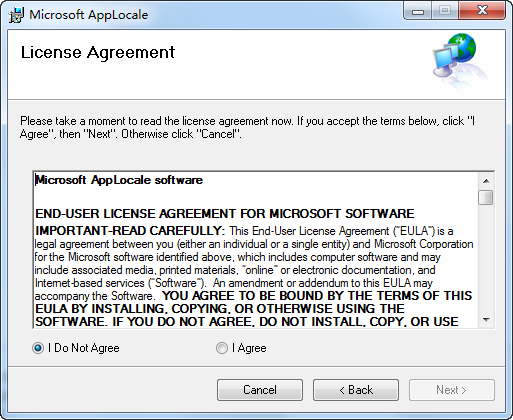This screenshot has height=420, width=513.
Task: Click inside the license agreement text box
Action: (x=256, y=250)
